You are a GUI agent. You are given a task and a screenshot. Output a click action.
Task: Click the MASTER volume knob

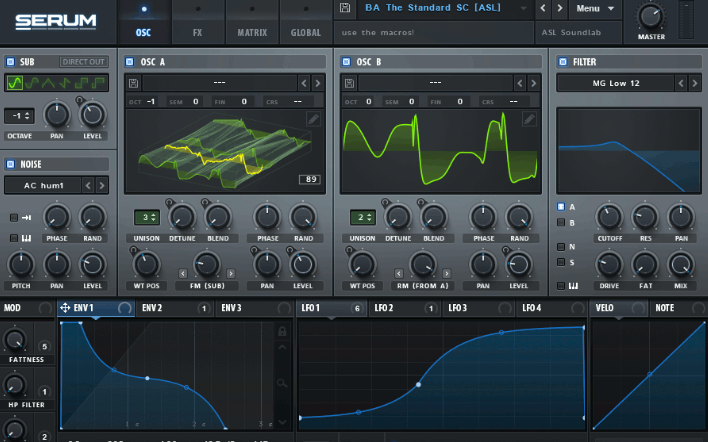point(651,17)
